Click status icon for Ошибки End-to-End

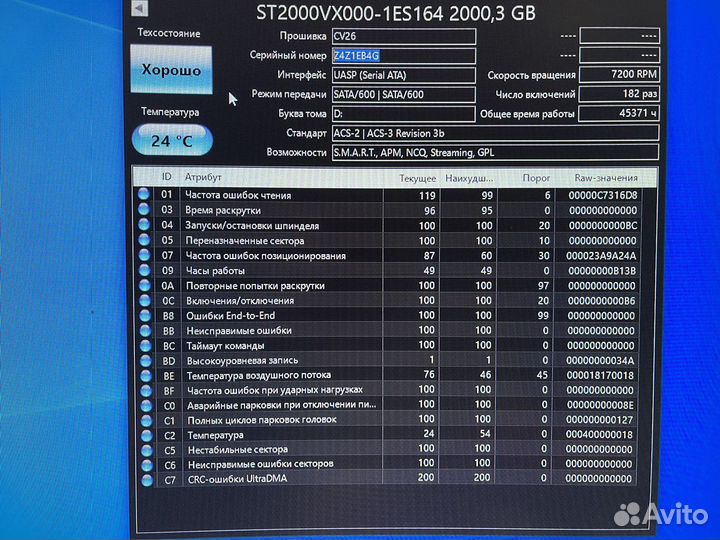146,315
